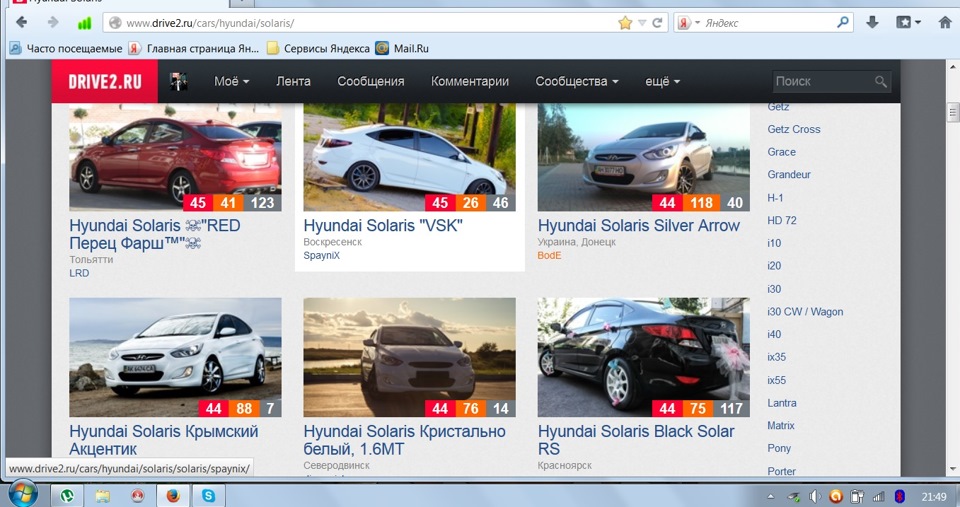Viewport: 960px width, 507px height.
Task: Select Getz Cross in model list
Action: 793,129
